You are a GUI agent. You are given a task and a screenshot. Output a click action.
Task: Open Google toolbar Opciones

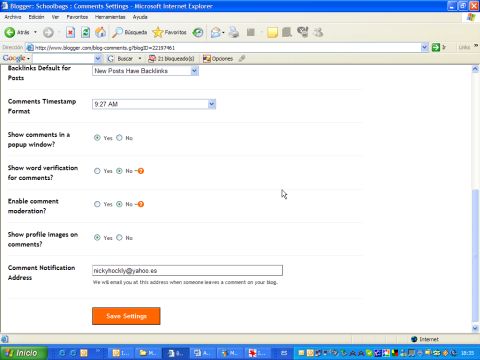pos(218,59)
